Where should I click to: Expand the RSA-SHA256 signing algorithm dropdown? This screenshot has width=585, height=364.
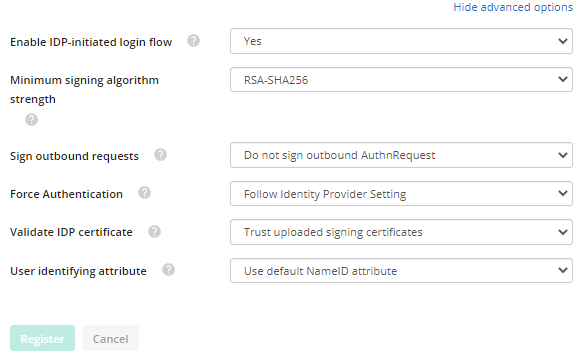[401, 79]
